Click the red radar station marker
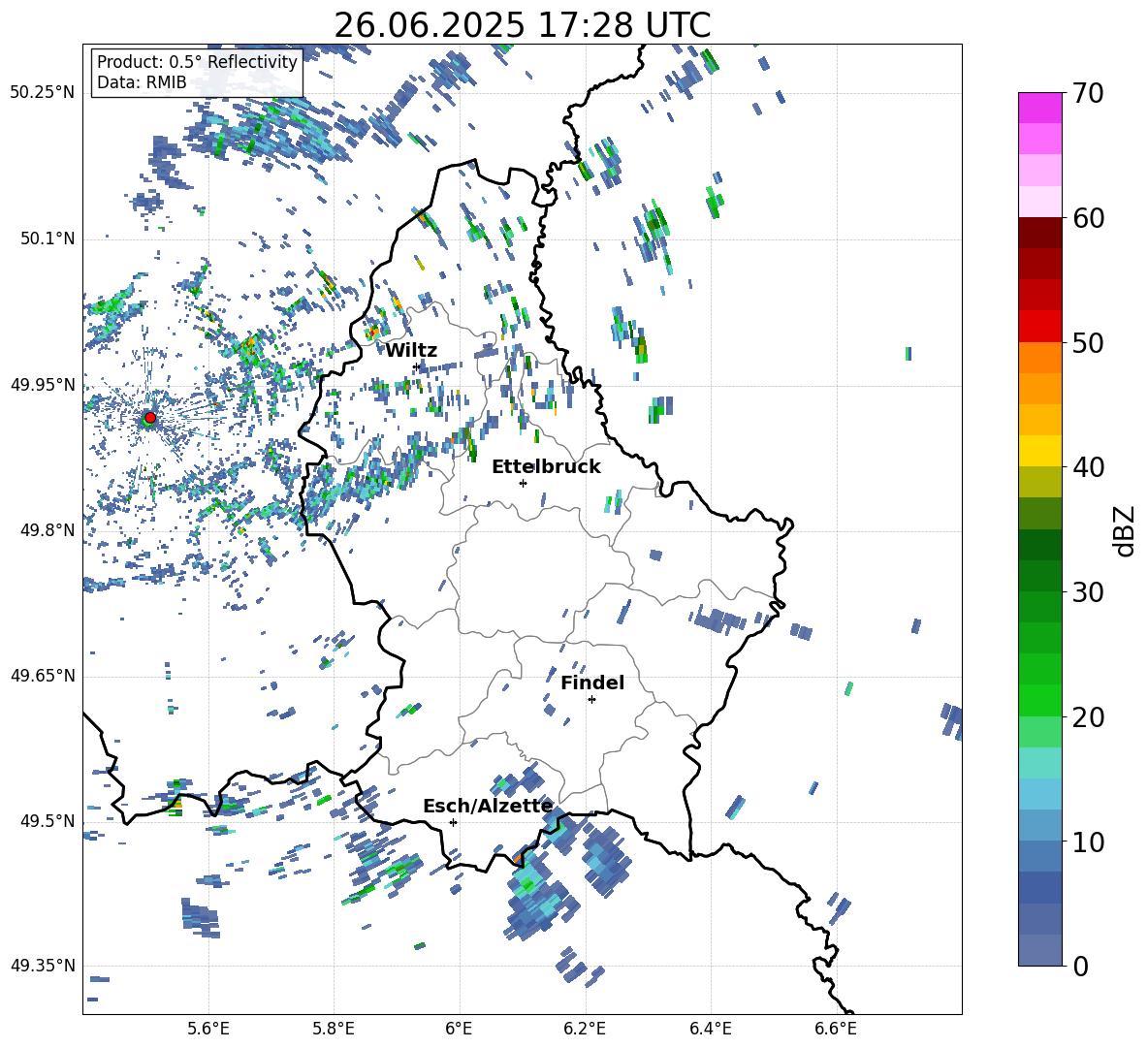1148x1048 pixels. point(150,418)
